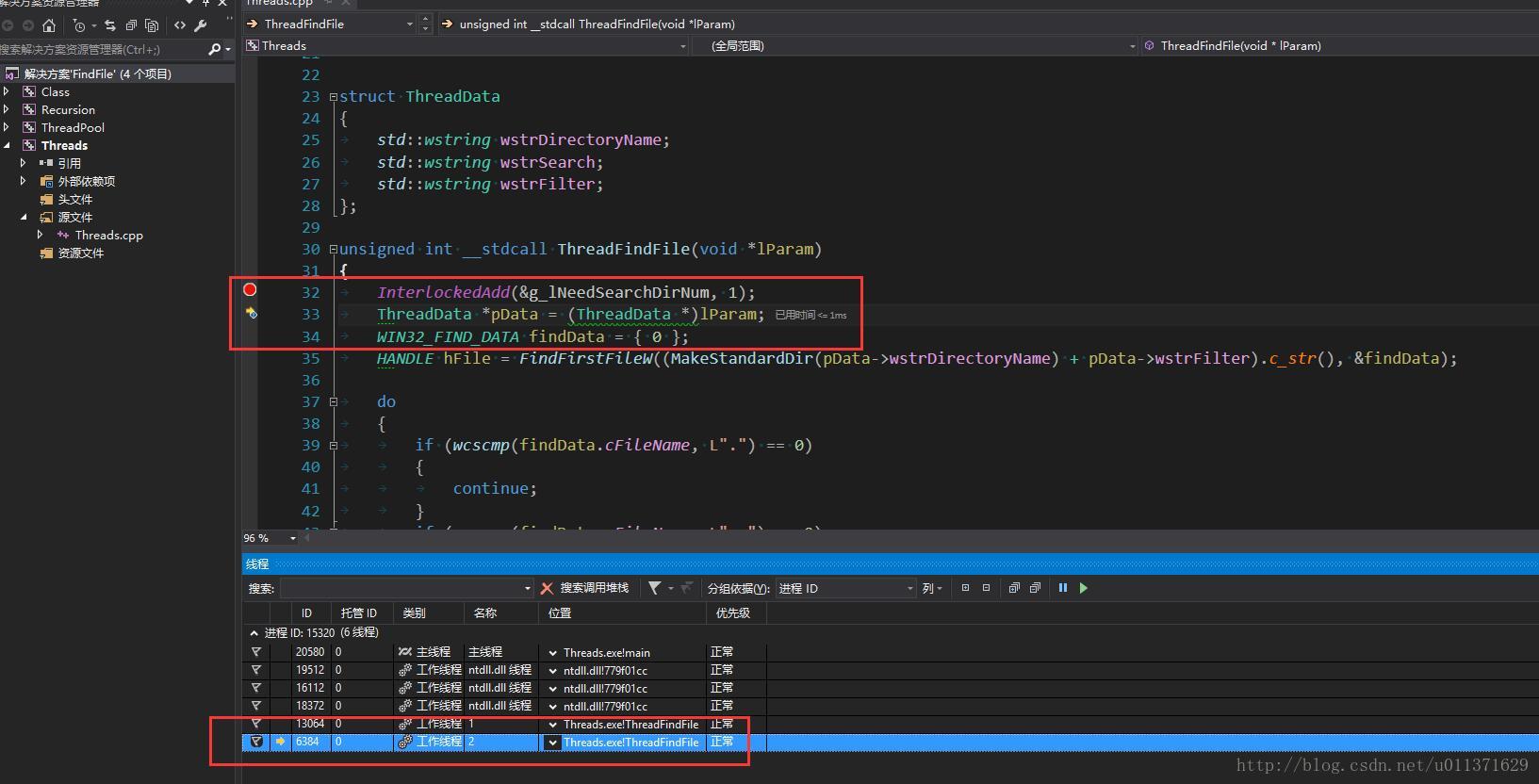Sort by the ID column header

(306, 612)
